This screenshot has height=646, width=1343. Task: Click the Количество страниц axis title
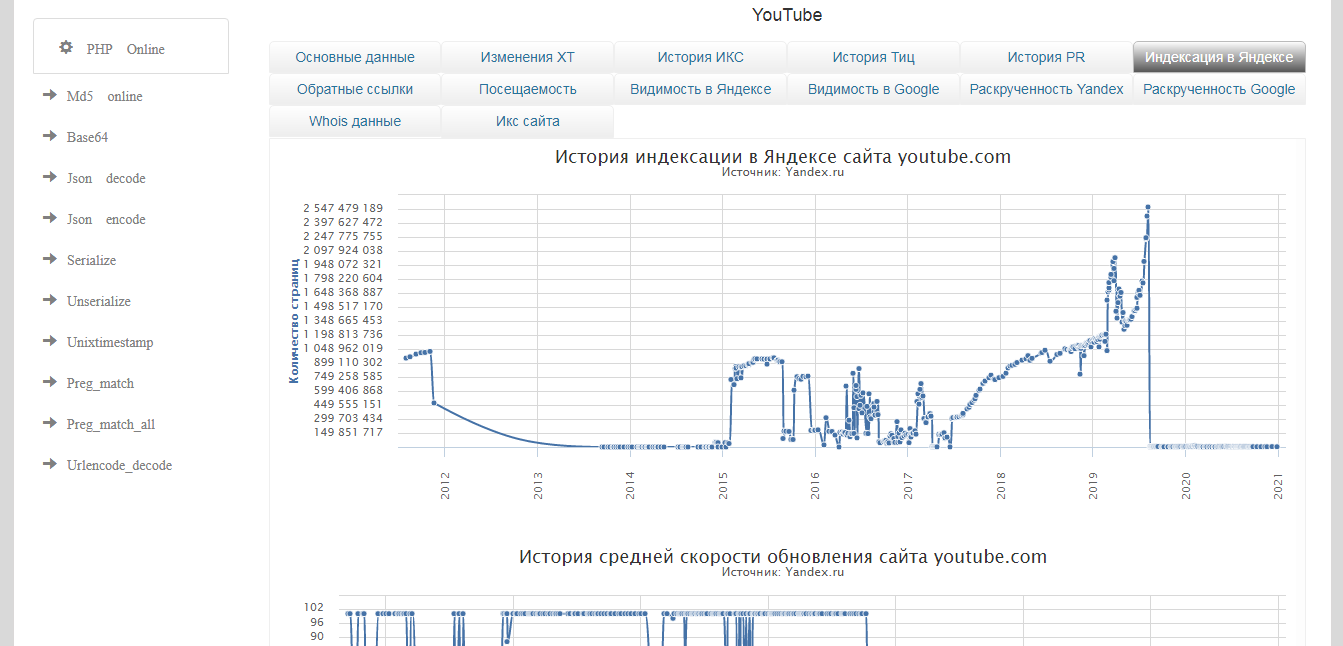click(294, 320)
